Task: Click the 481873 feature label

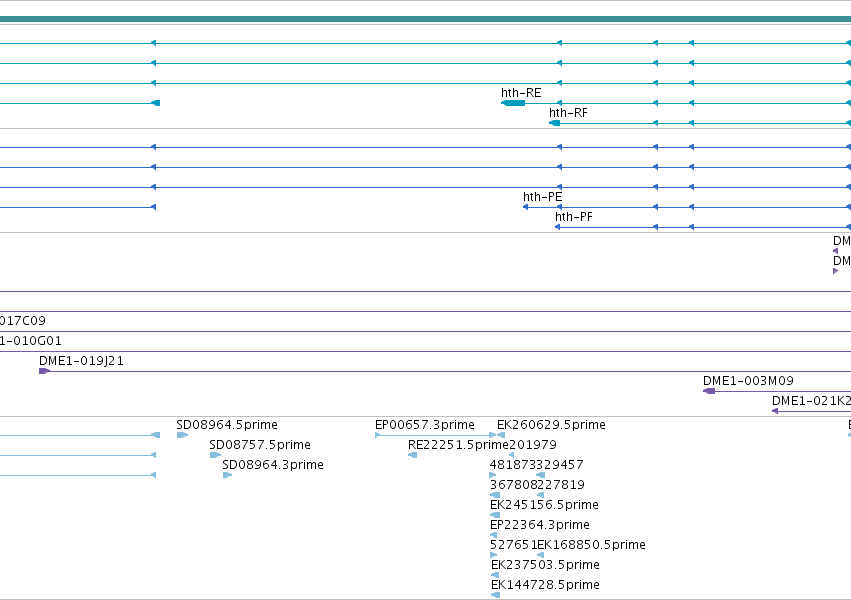Action: tap(513, 465)
